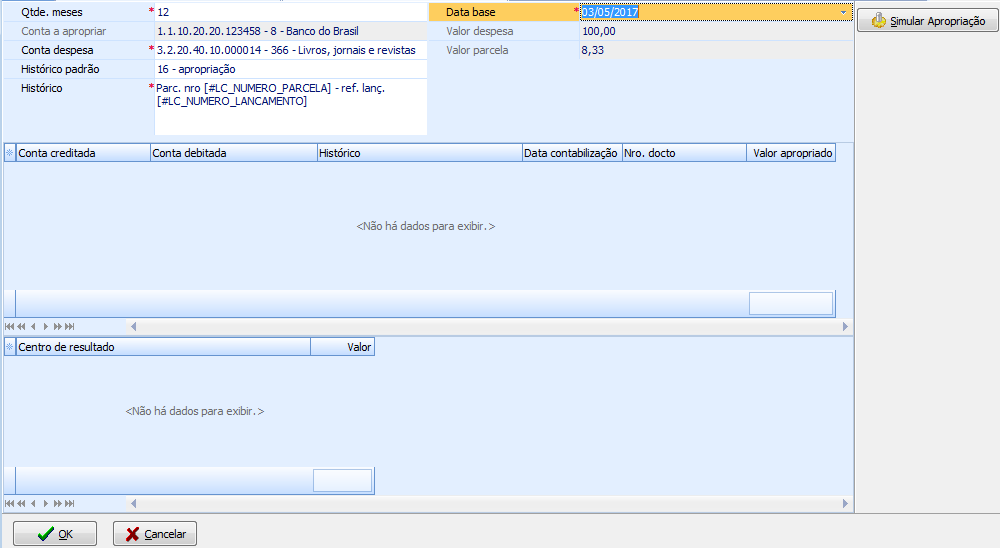1000x548 pixels.
Task: Focus the Qtde. meses field
Action: point(291,12)
